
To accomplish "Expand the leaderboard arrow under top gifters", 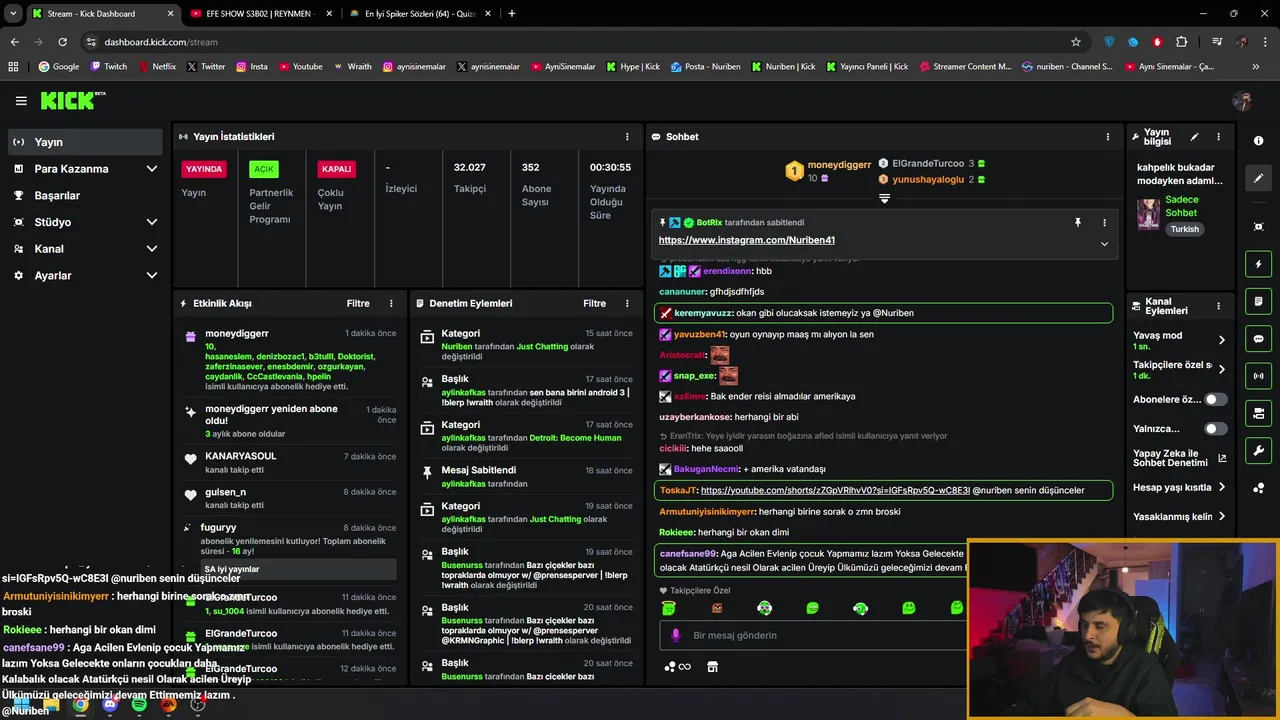I will [x=884, y=198].
